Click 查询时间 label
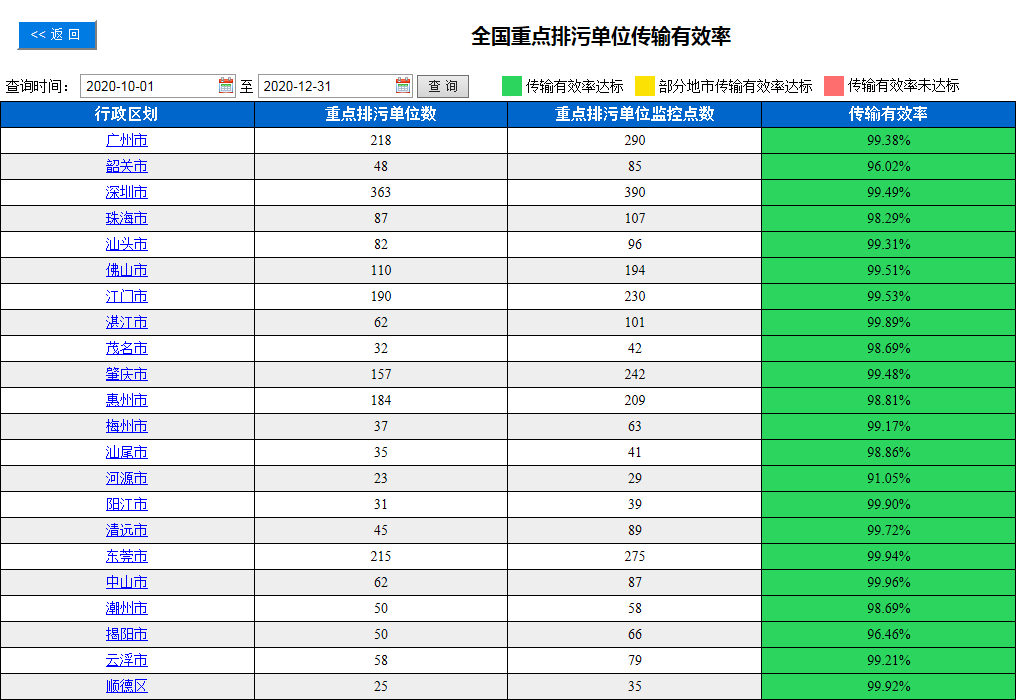Viewport: 1021px width, 700px height. point(38,86)
